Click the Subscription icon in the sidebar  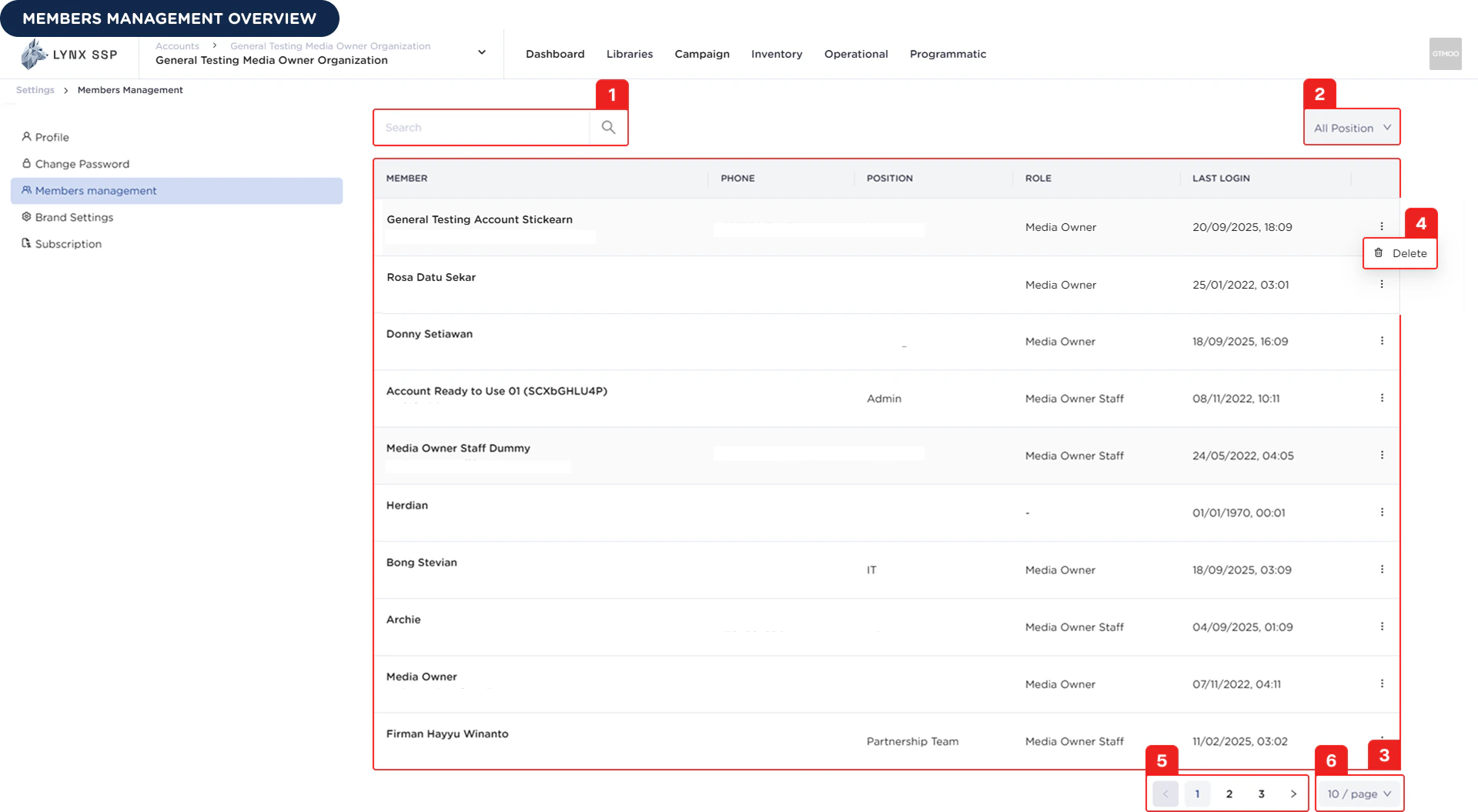(26, 244)
